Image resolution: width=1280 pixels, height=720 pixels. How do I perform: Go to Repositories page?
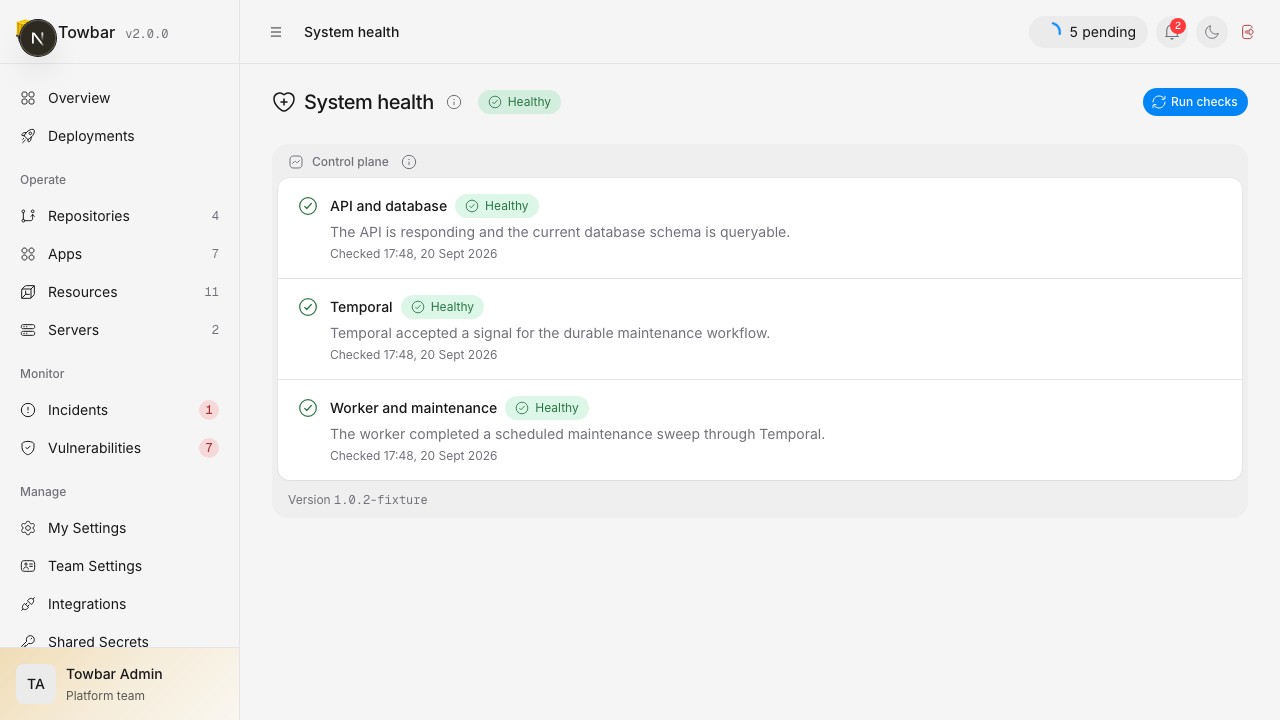pyautogui.click(x=119, y=216)
